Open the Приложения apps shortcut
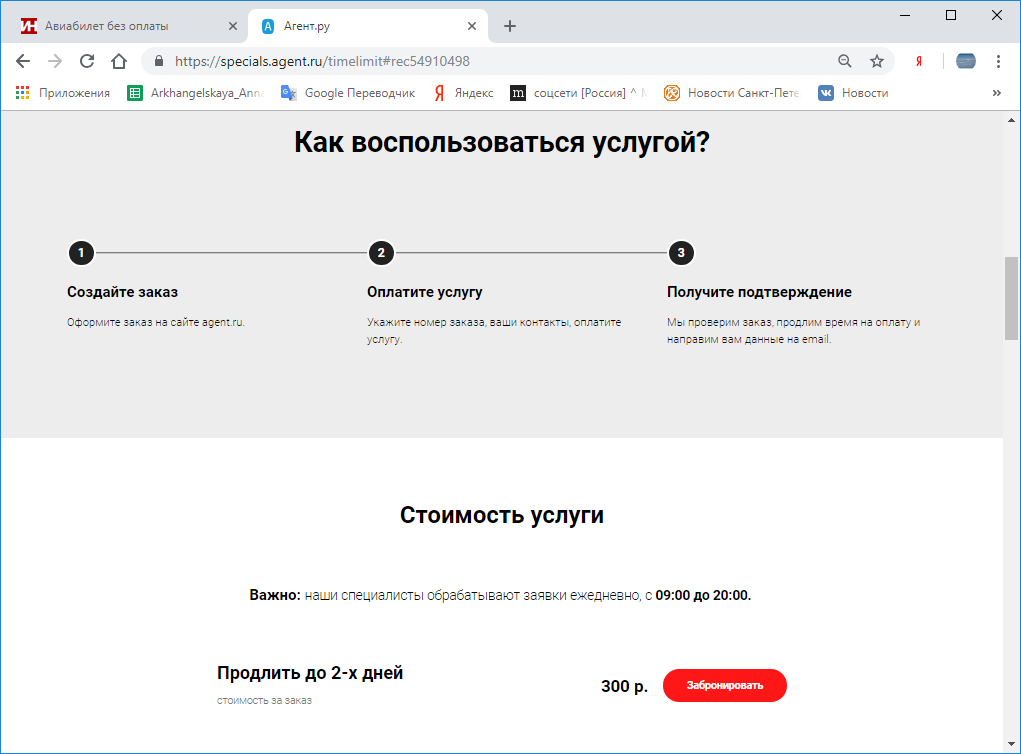Image resolution: width=1021 pixels, height=754 pixels. click(x=63, y=93)
